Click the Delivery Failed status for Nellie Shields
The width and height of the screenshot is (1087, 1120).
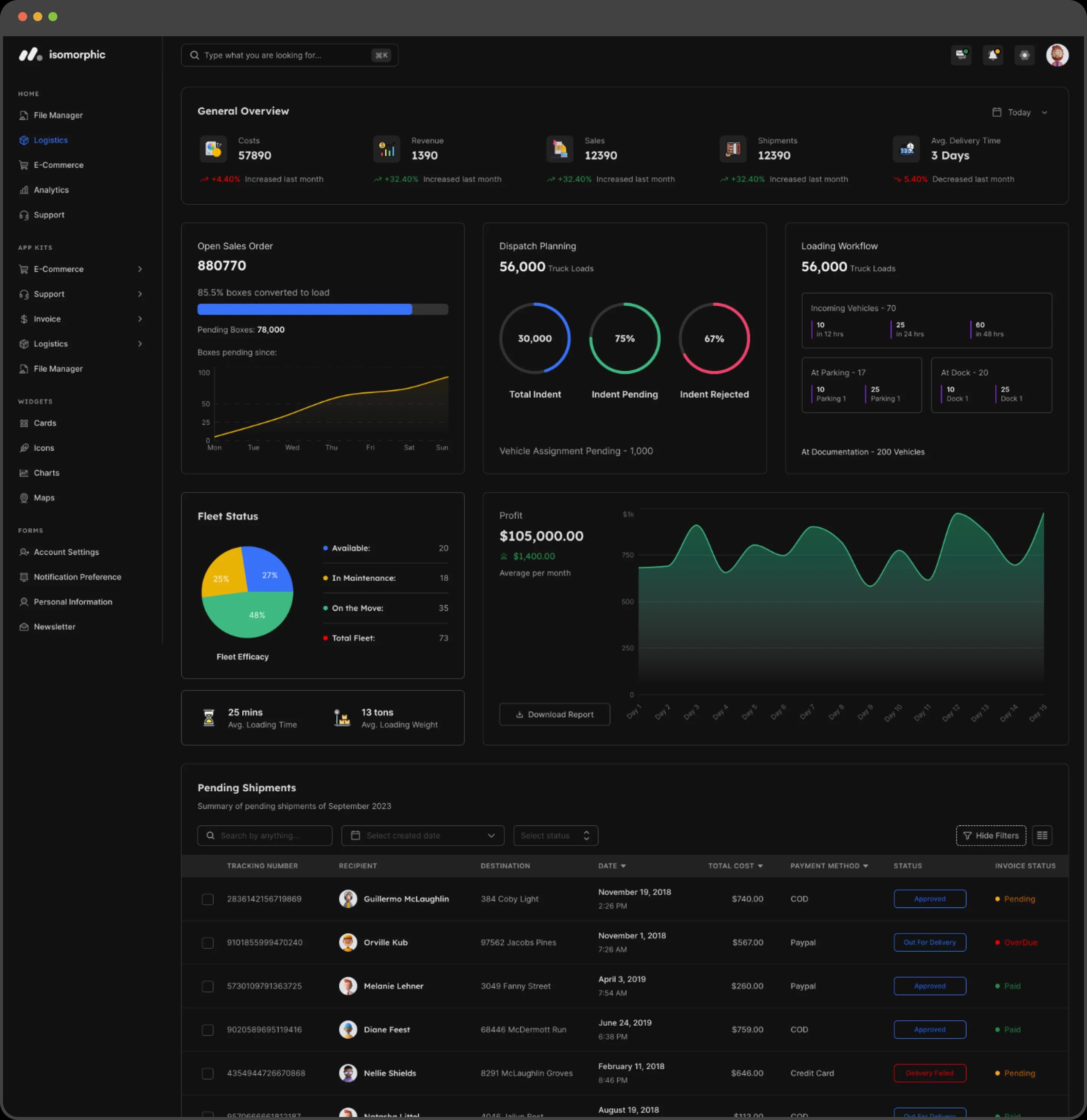929,1072
